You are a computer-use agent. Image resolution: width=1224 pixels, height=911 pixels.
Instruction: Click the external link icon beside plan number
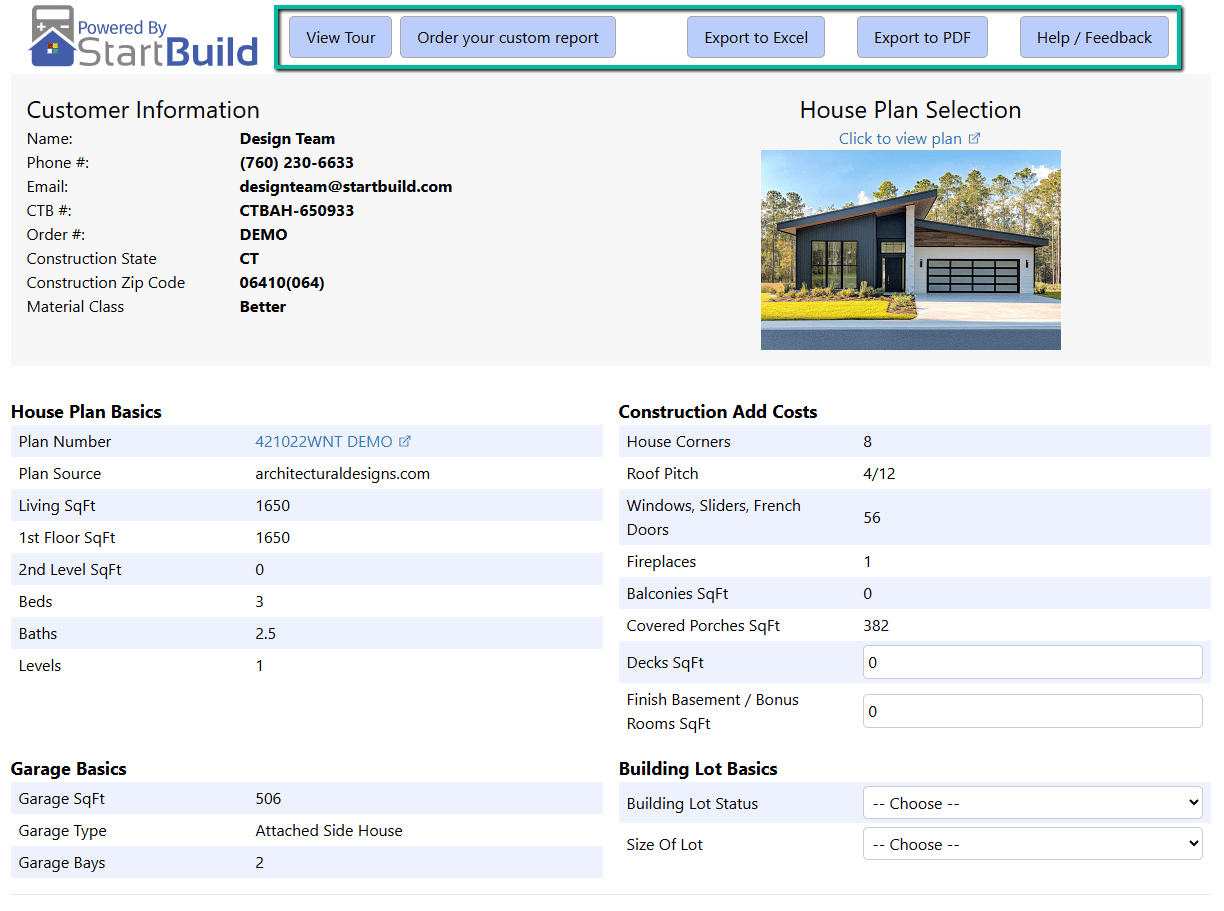pyautogui.click(x=407, y=440)
